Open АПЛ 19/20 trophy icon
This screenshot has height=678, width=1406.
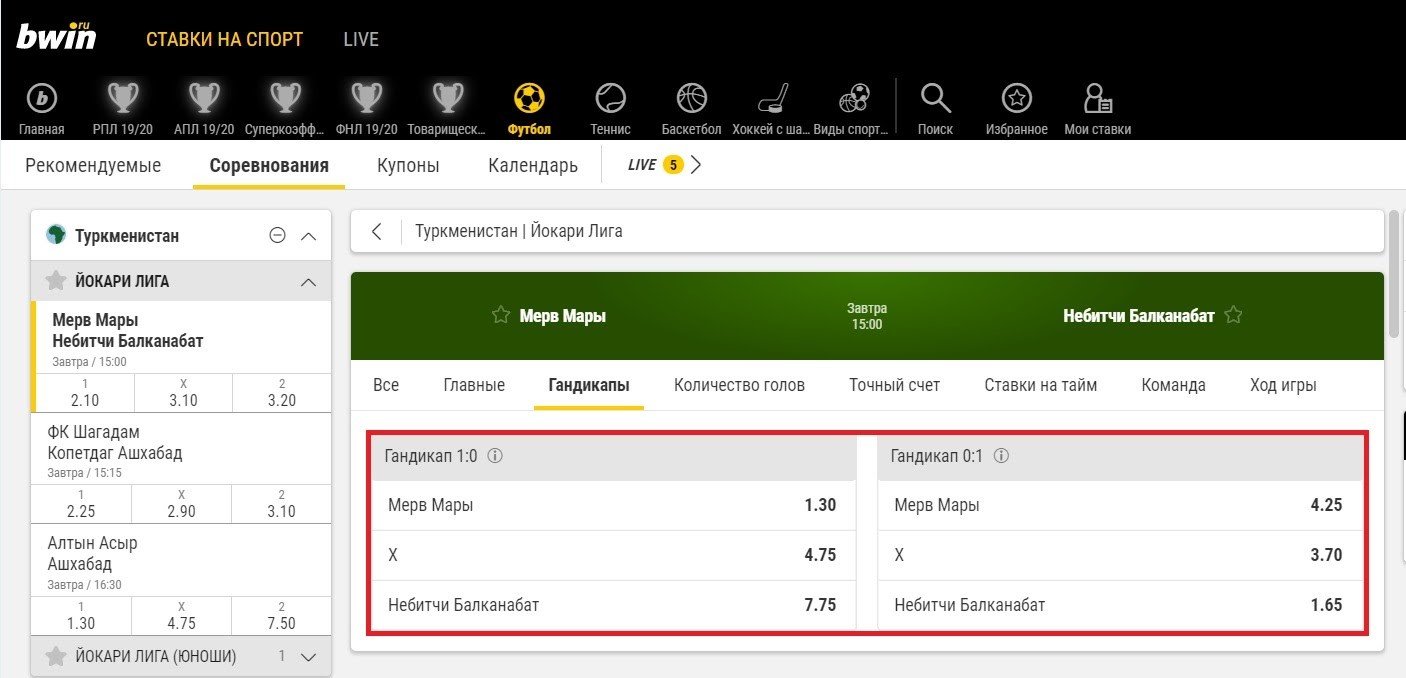(x=205, y=98)
